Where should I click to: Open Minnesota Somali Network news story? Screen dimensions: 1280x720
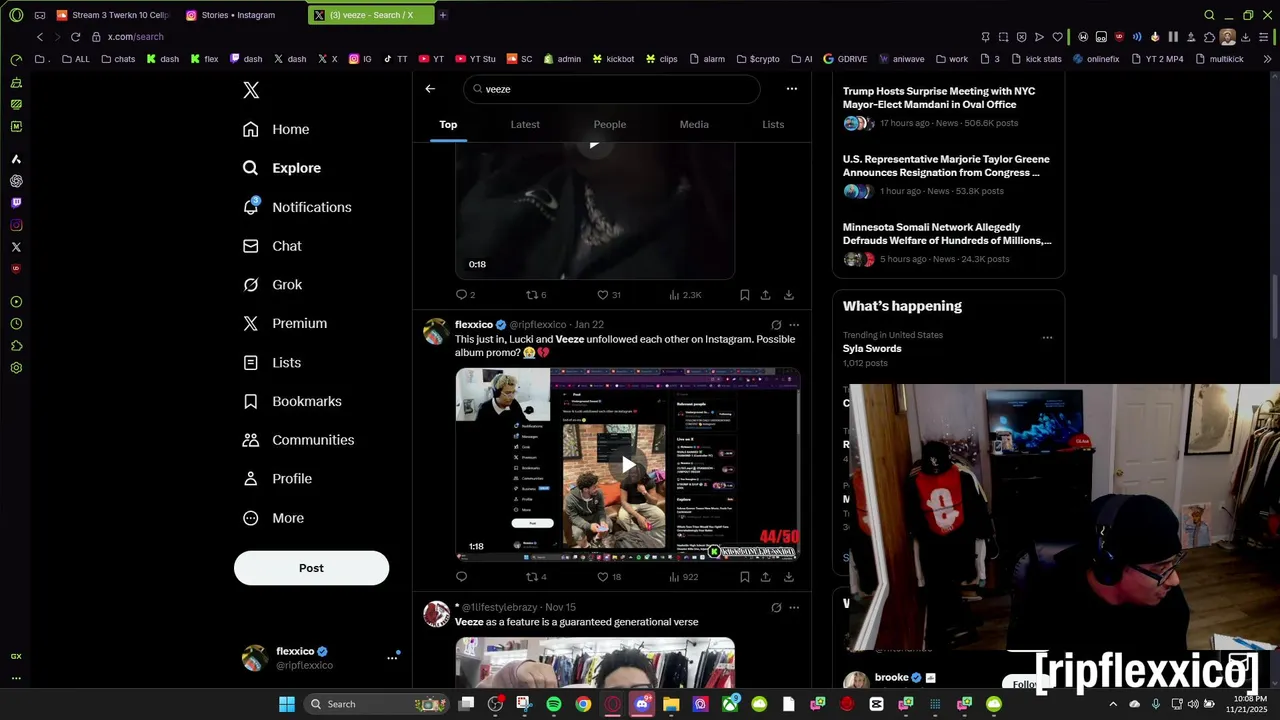click(948, 243)
